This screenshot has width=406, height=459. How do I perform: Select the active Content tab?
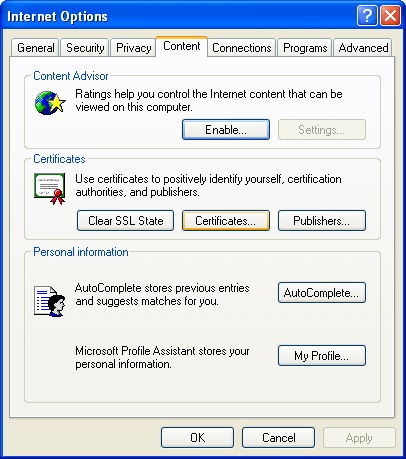pos(182,46)
